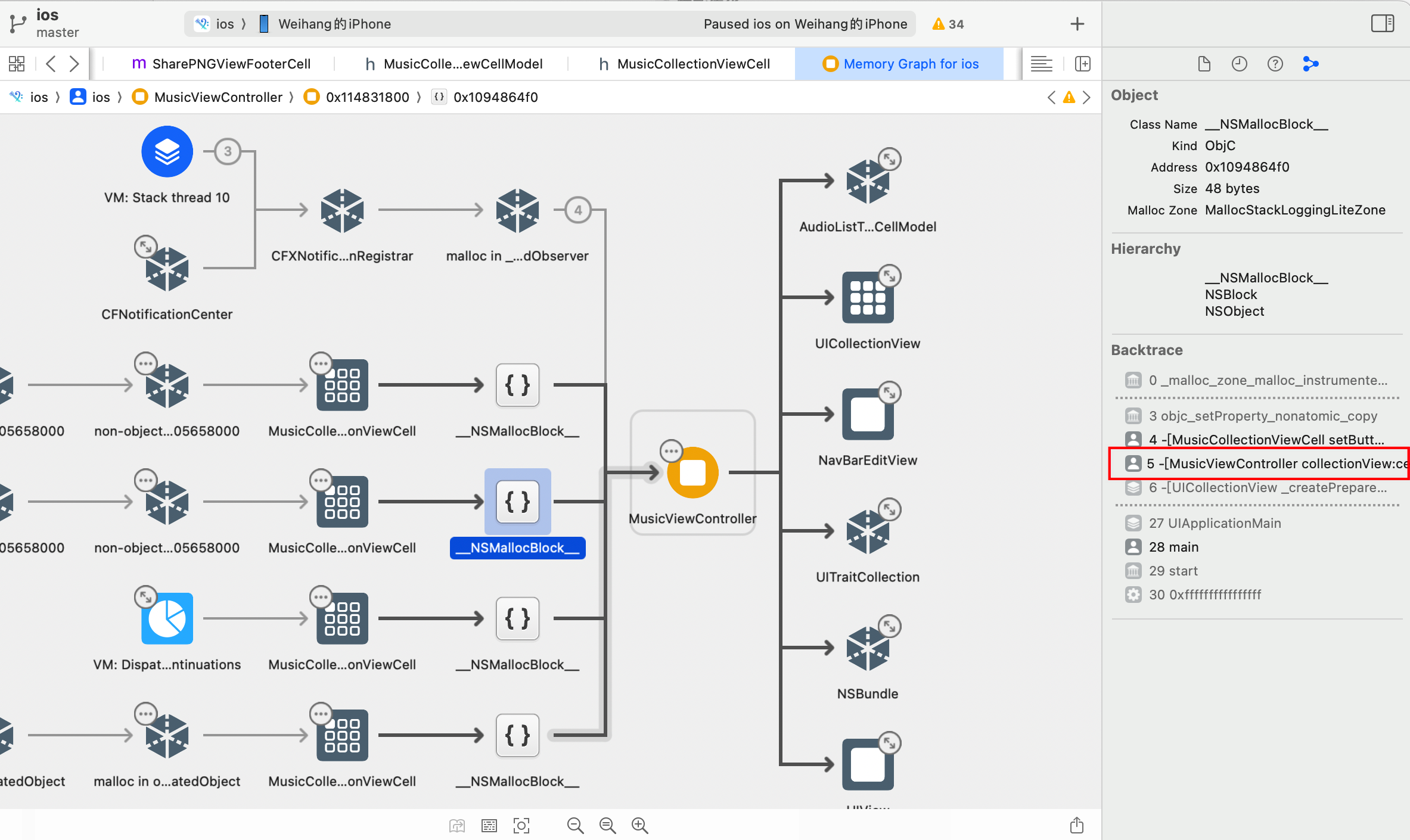Switch to SharePNGViewFooterCell tab
This screenshot has height=840, width=1410.
click(221, 64)
